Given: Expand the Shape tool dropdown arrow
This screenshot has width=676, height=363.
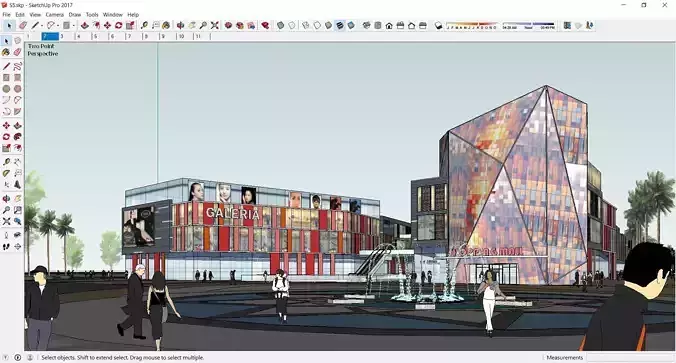Looking at the screenshot, I should click(73, 25).
